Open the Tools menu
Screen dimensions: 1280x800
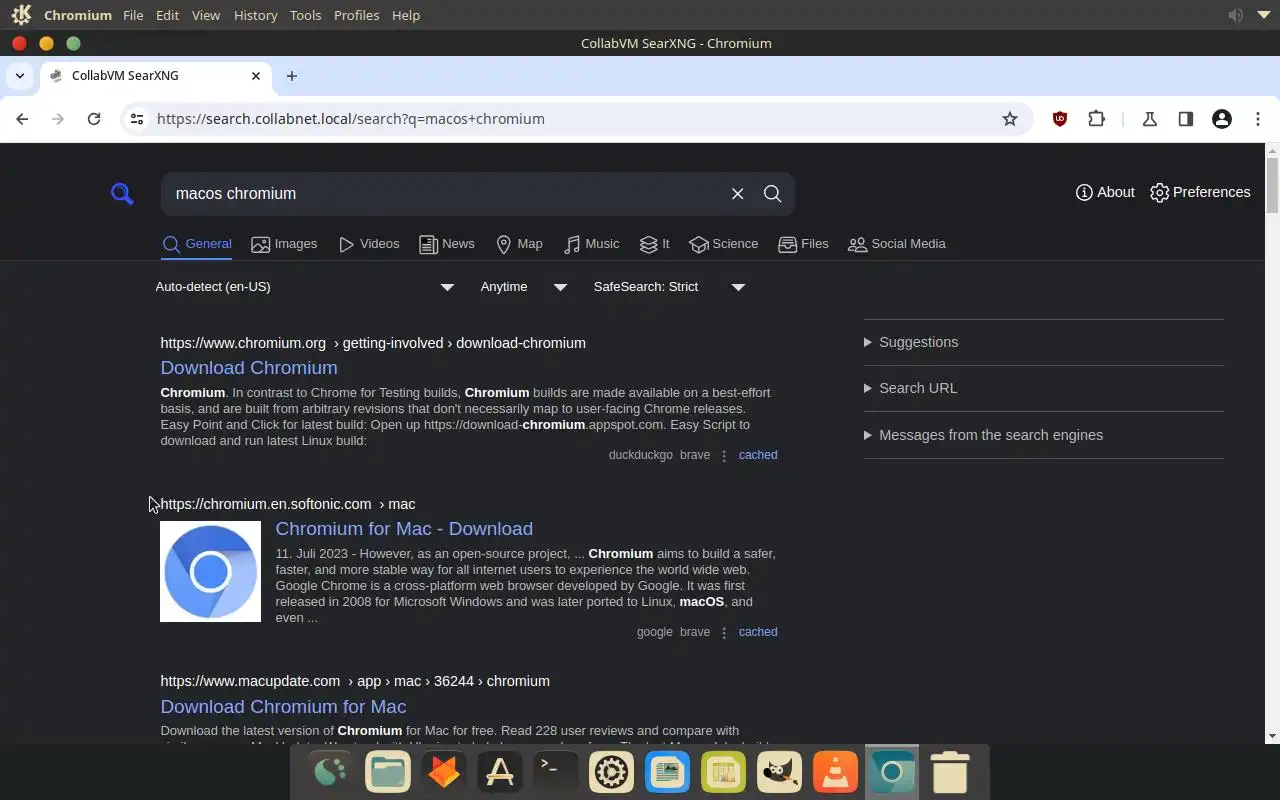pyautogui.click(x=305, y=15)
